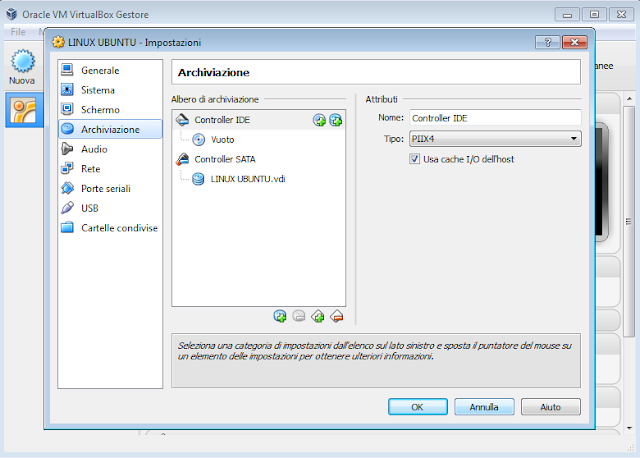Open File menu in VirtualBox Gestore
The height and width of the screenshot is (458, 640).
coord(18,31)
